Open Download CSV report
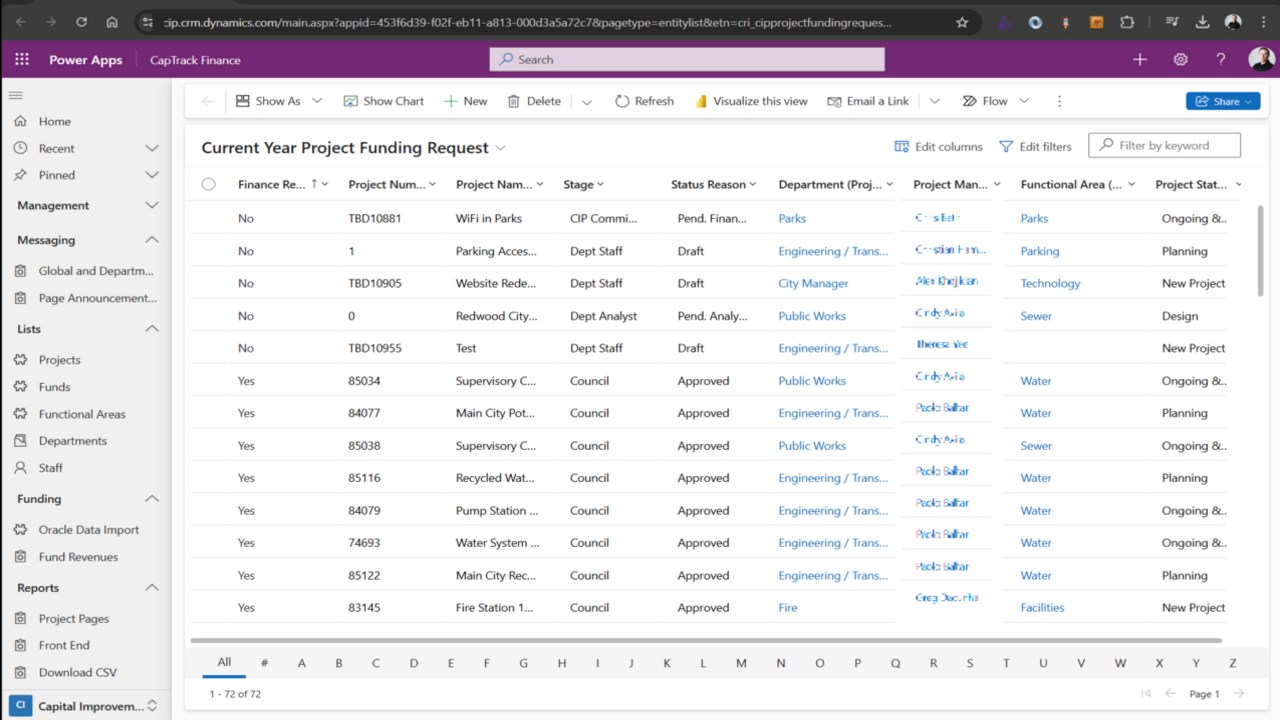 (78, 673)
